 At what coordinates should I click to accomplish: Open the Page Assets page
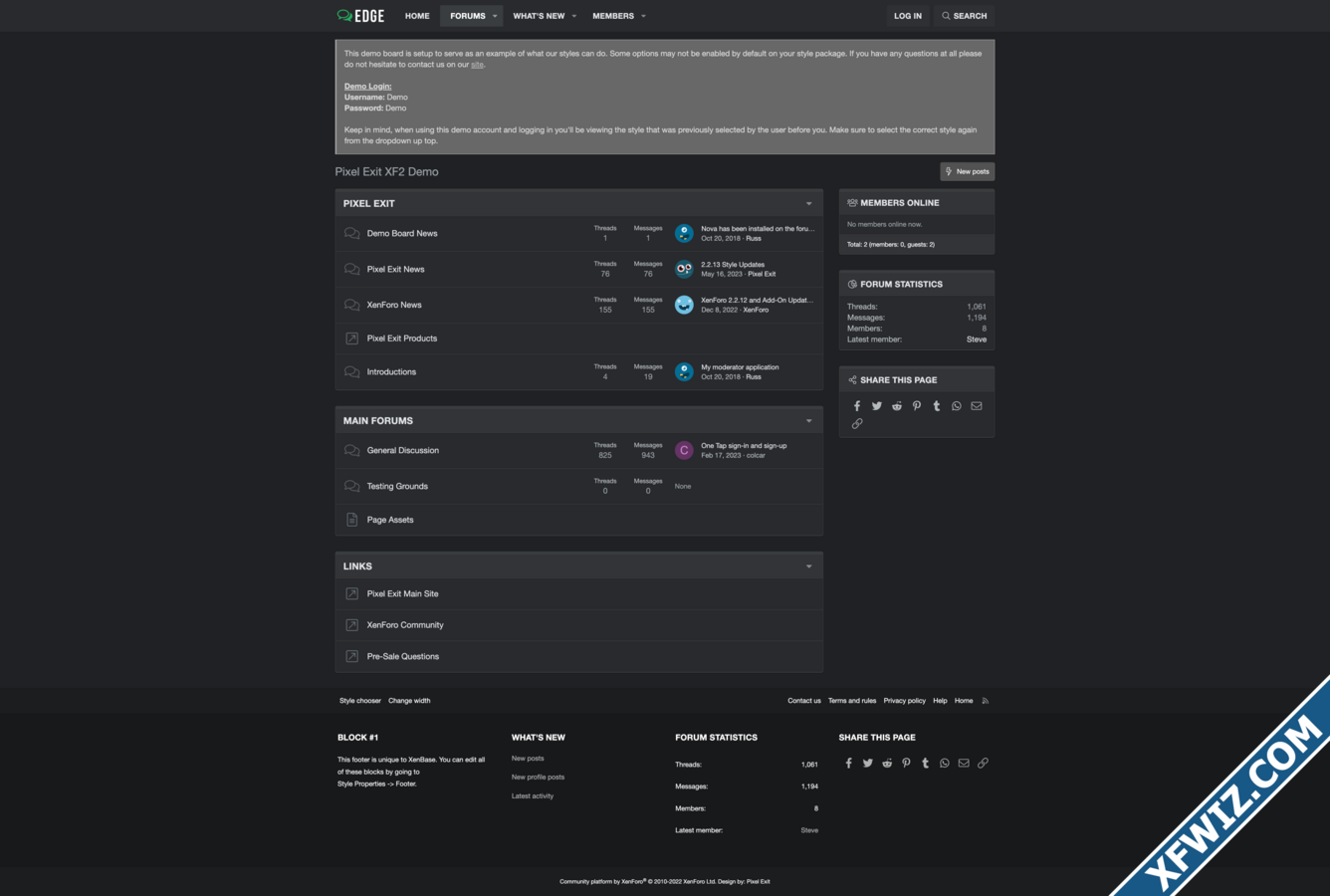tap(390, 520)
